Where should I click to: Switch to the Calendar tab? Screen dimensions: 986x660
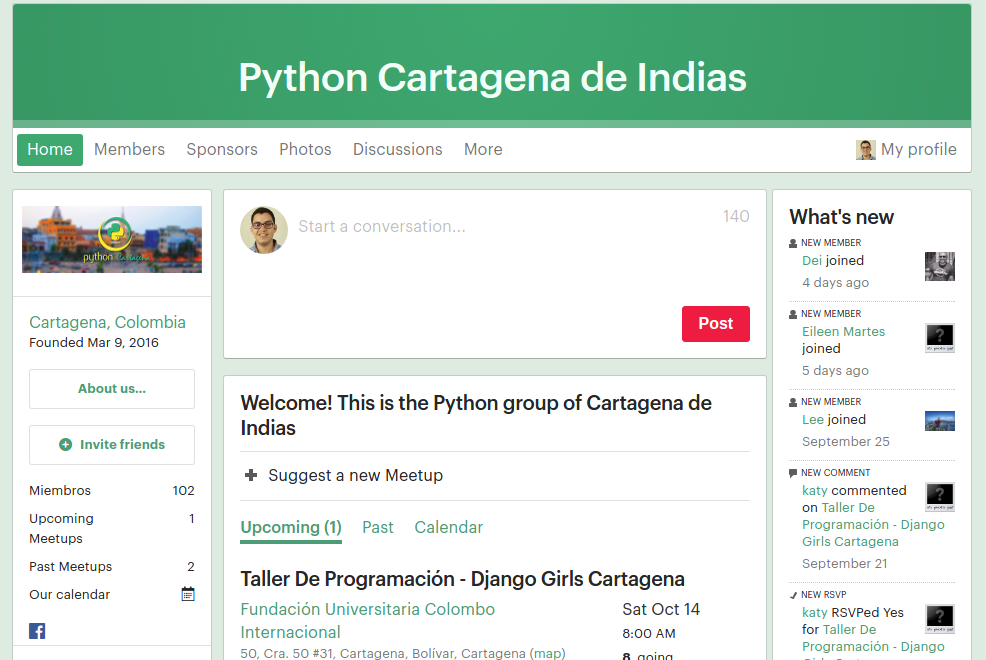click(448, 527)
